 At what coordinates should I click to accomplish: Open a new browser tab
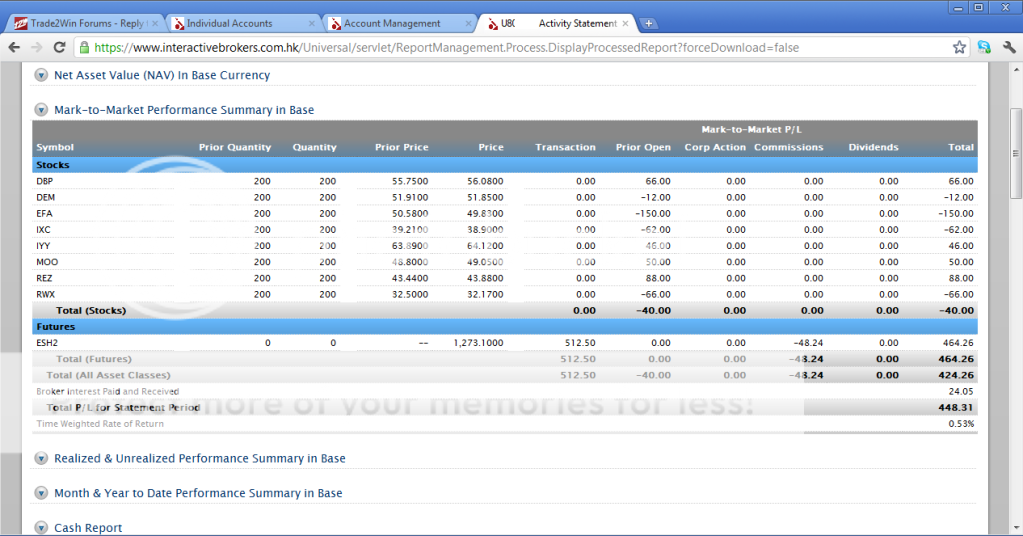[648, 23]
